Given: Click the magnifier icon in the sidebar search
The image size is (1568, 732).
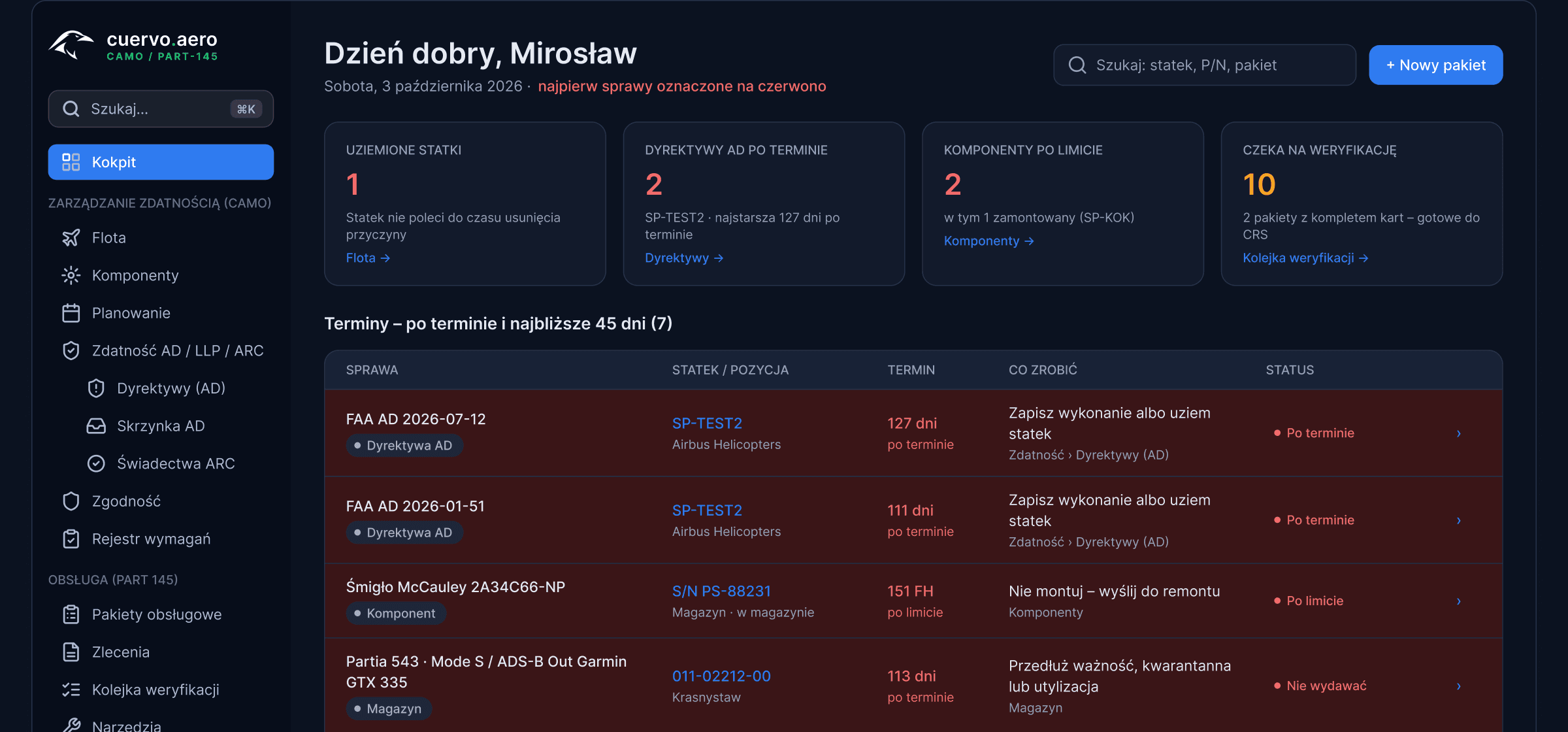Looking at the screenshot, I should [x=71, y=108].
